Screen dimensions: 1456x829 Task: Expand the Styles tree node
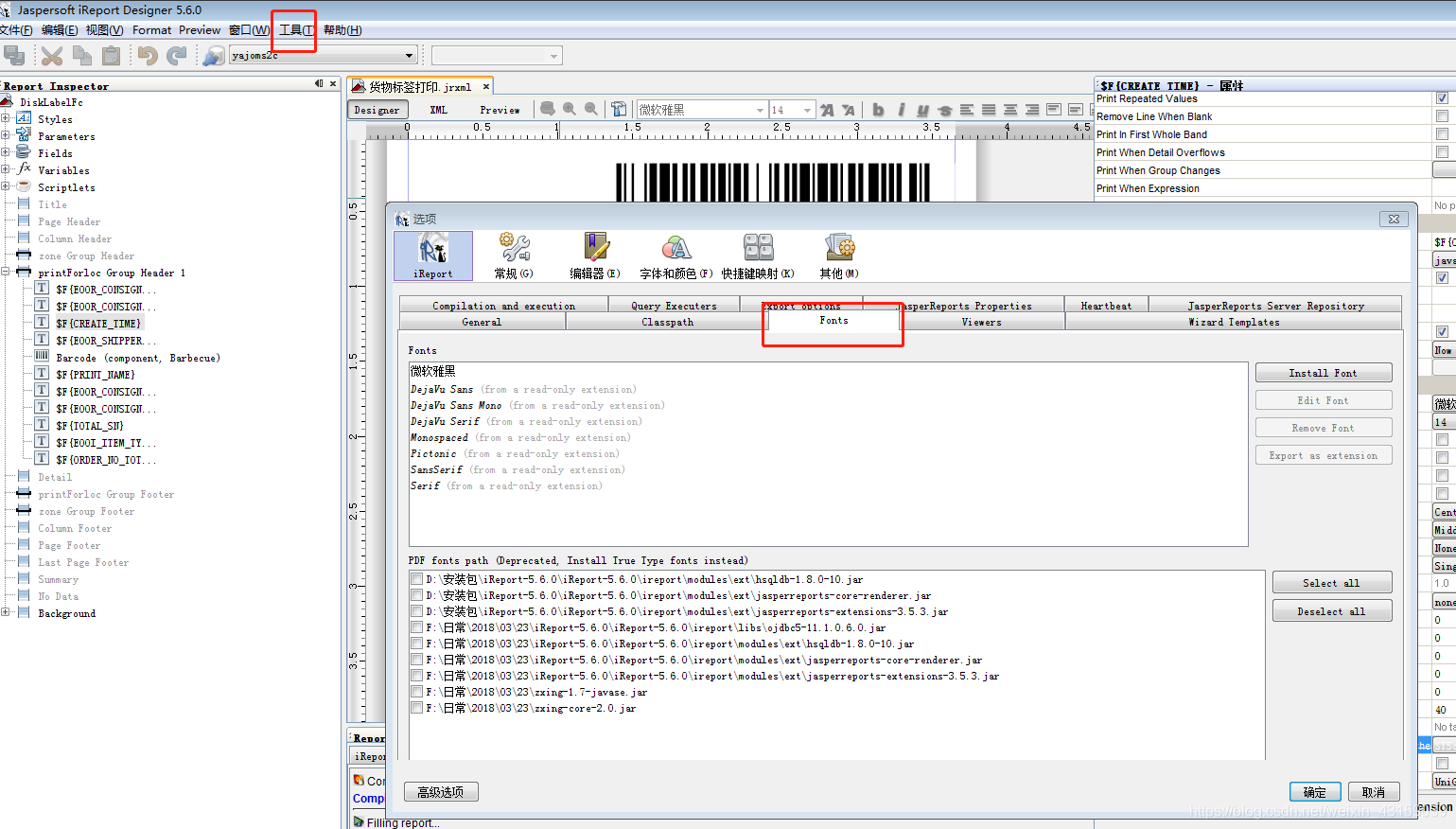(x=6, y=119)
